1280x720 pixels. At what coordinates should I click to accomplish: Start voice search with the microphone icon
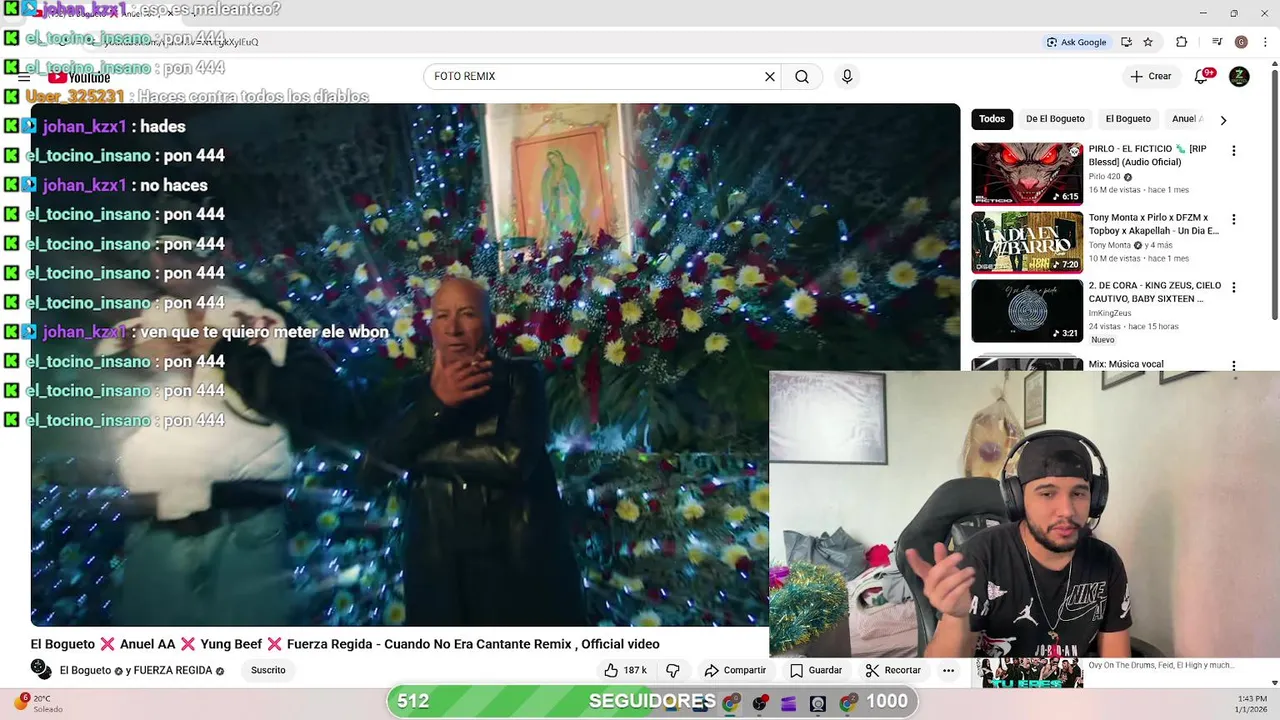[x=847, y=76]
